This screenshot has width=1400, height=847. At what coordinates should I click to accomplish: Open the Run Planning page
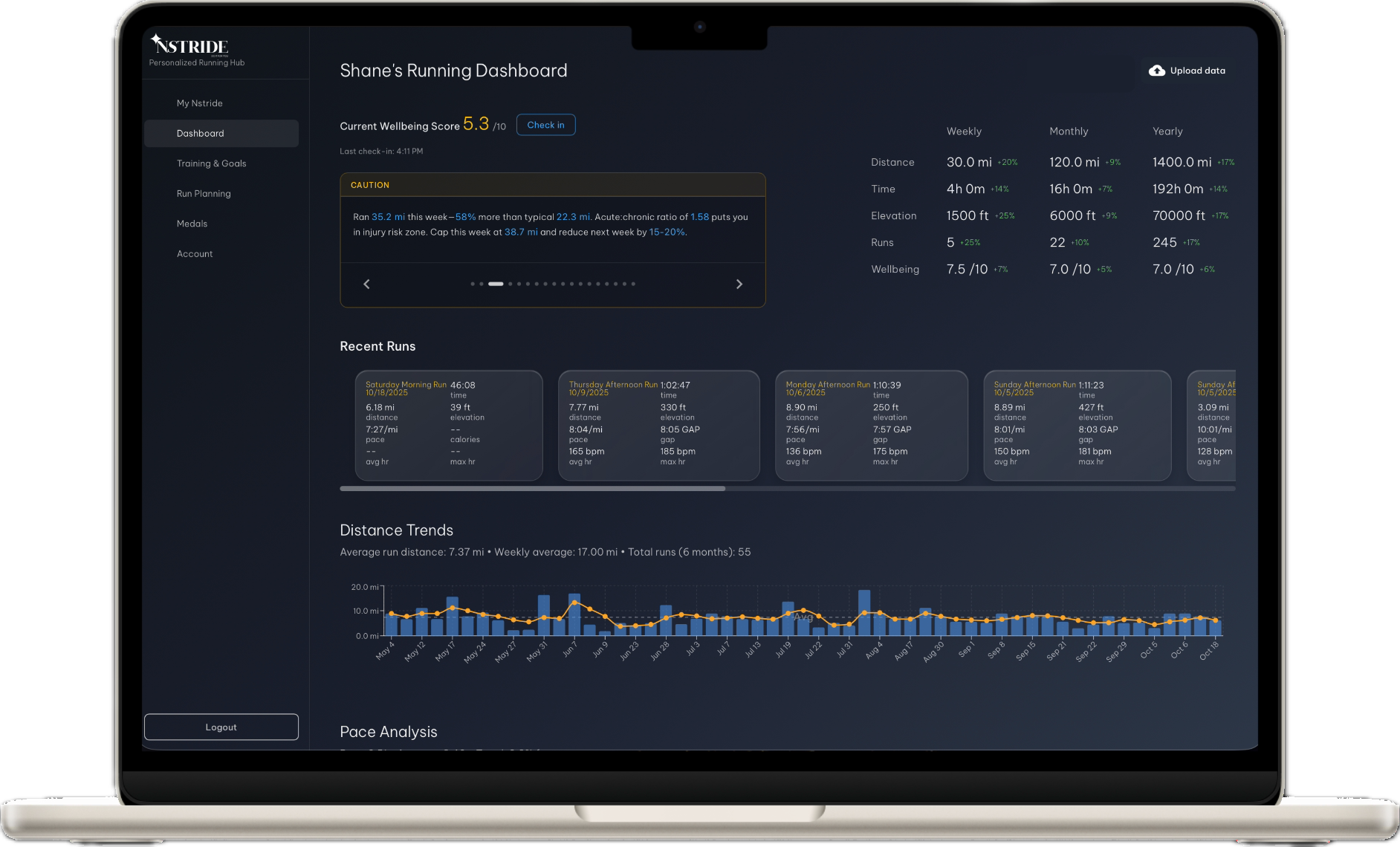204,193
